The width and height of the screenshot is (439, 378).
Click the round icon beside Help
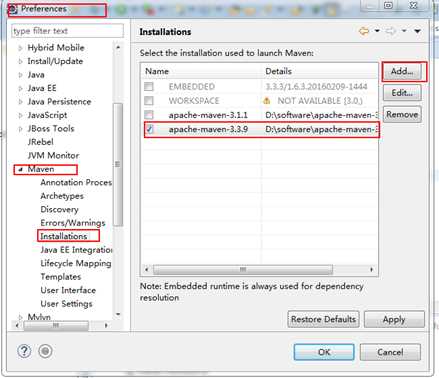click(x=45, y=351)
